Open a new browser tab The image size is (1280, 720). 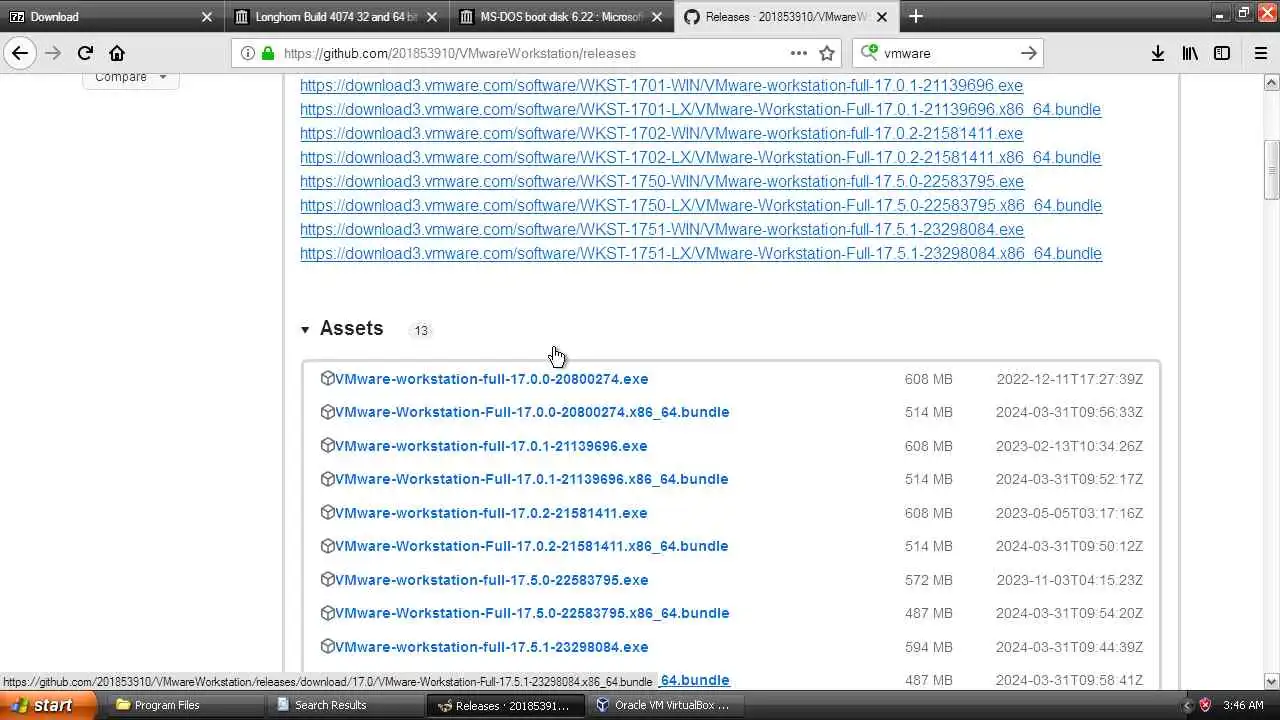(x=916, y=16)
